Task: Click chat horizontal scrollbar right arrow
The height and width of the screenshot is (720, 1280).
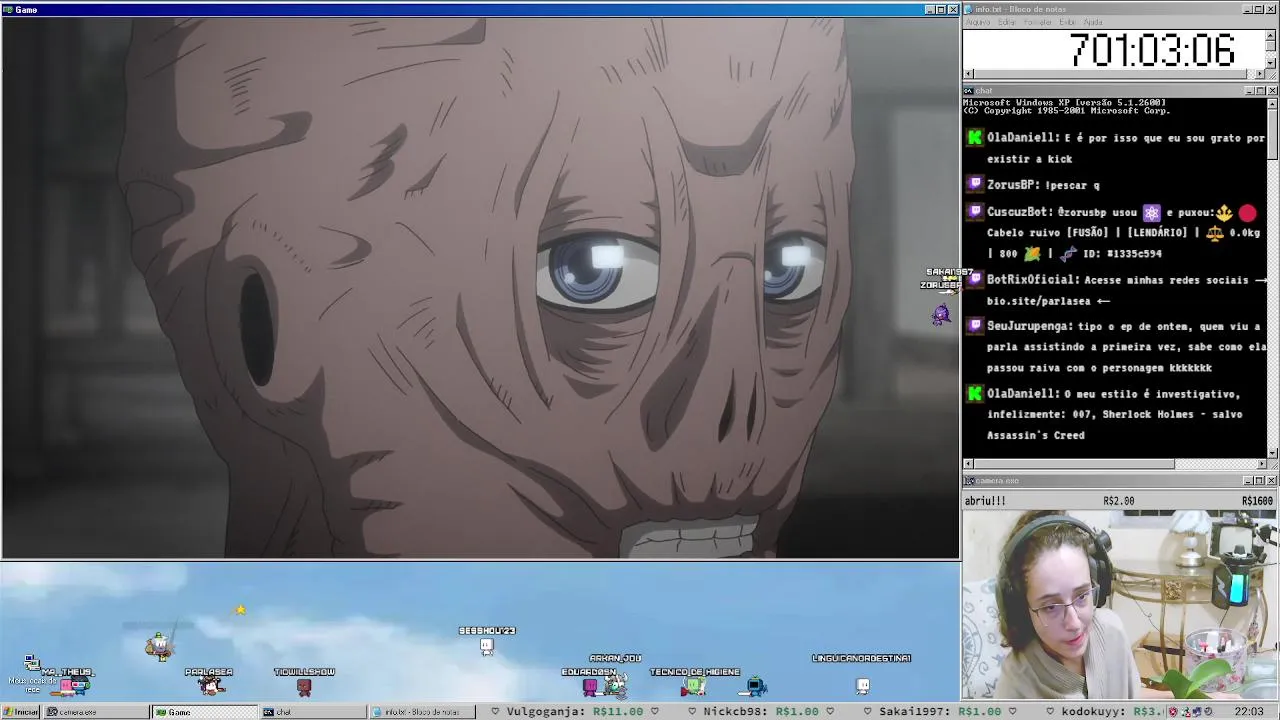Action: coord(1260,464)
